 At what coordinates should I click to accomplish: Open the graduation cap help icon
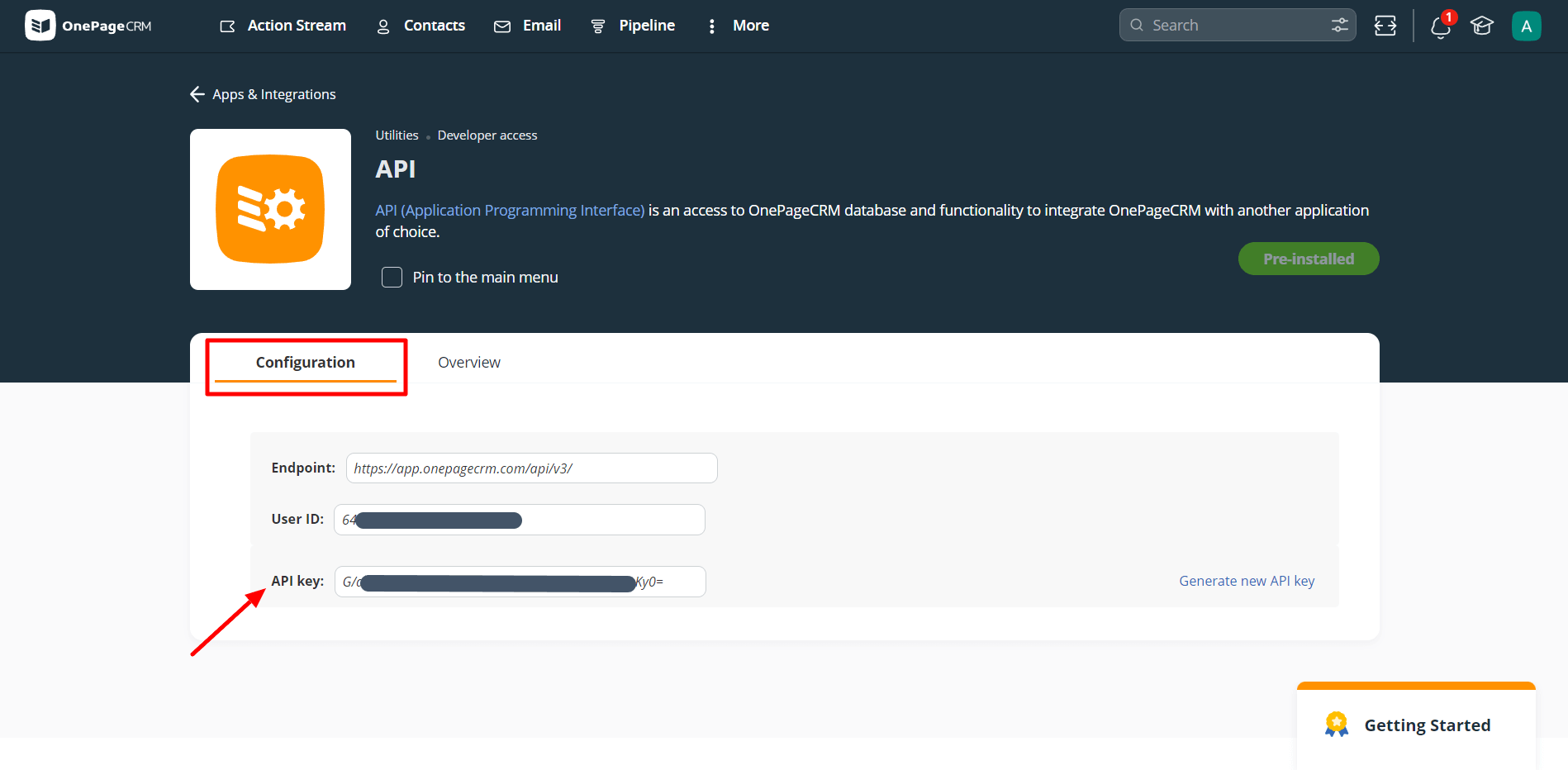click(1481, 26)
